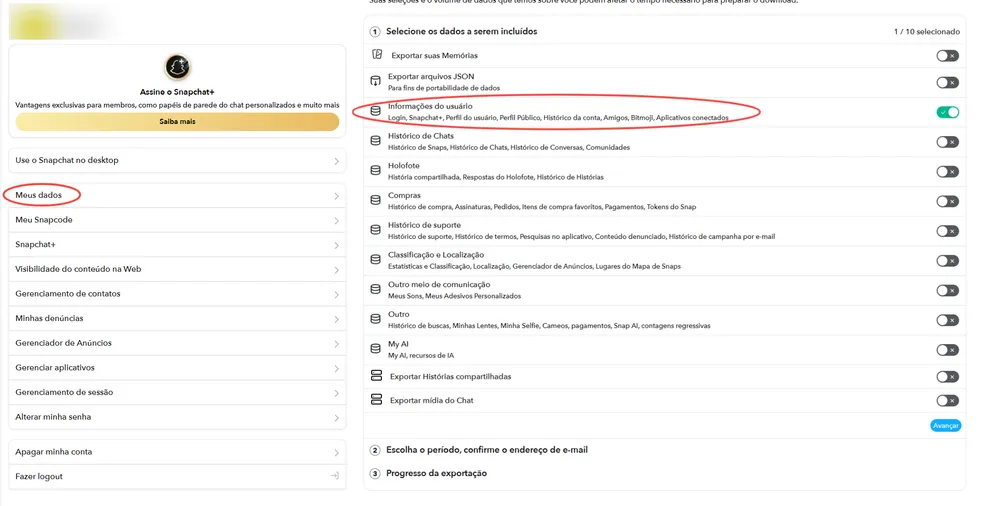1000x506 pixels.
Task: Click the Minhas denúncias chevron
Action: point(336,319)
